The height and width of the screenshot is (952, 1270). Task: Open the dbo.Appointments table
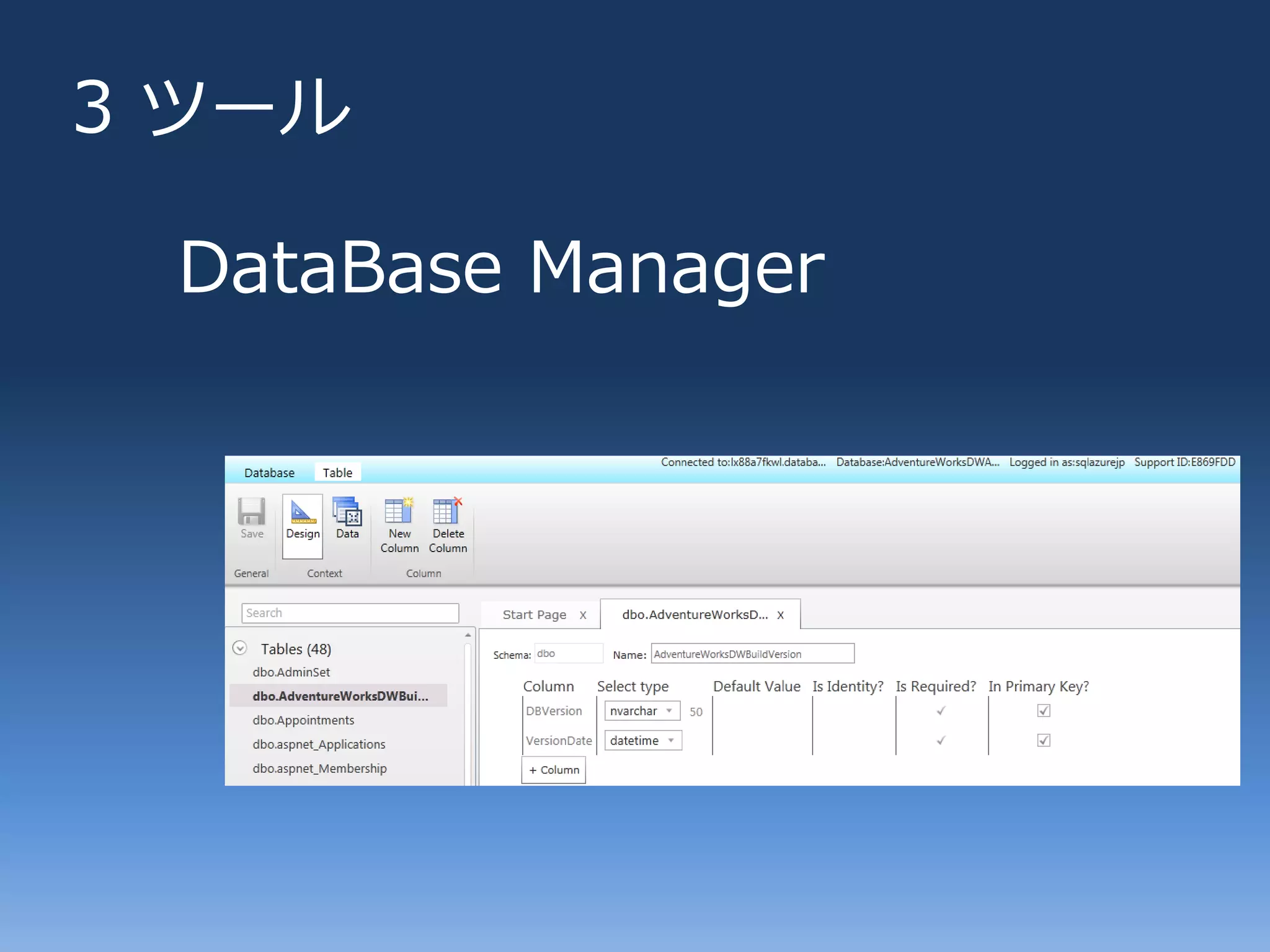click(x=303, y=720)
